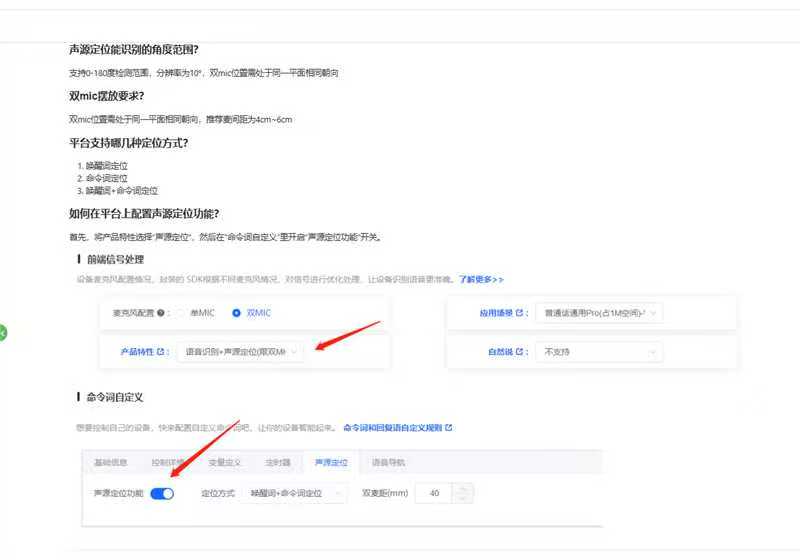The image size is (800, 560).
Task: Click the heading 双mic摆放要求?
Action: pyautogui.click(x=107, y=96)
